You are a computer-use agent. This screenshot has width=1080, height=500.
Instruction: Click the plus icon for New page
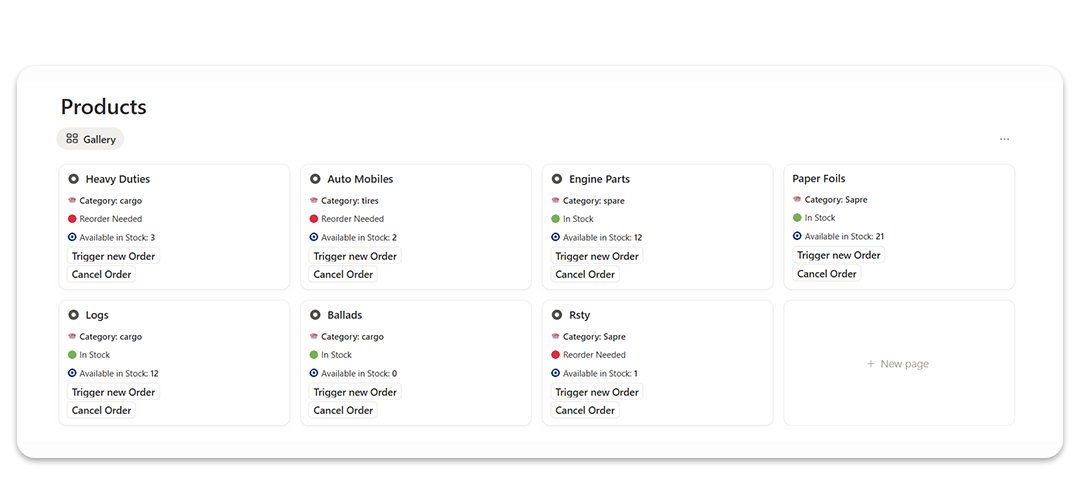[x=871, y=364]
